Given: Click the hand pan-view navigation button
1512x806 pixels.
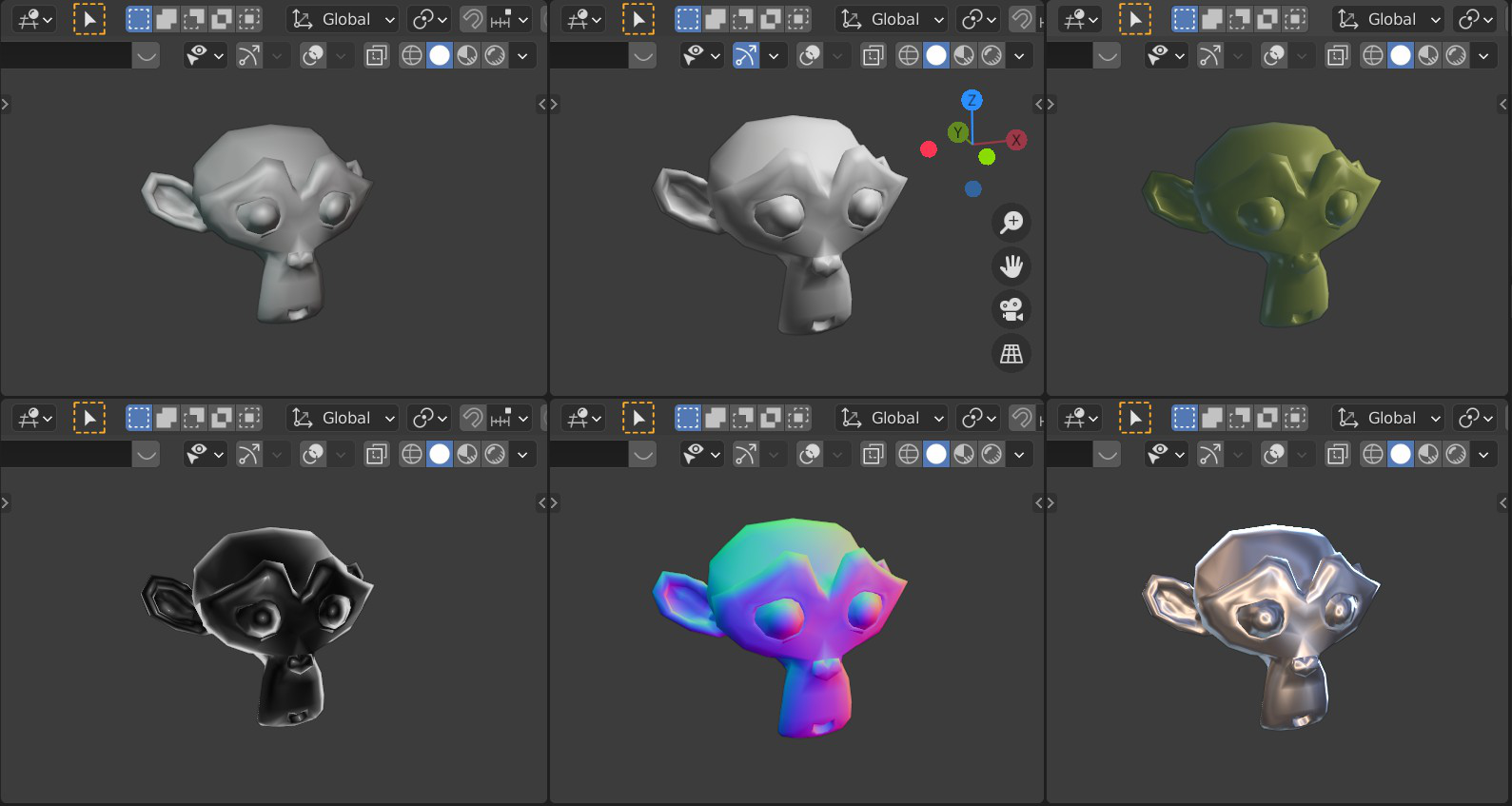Looking at the screenshot, I should click(x=1011, y=265).
